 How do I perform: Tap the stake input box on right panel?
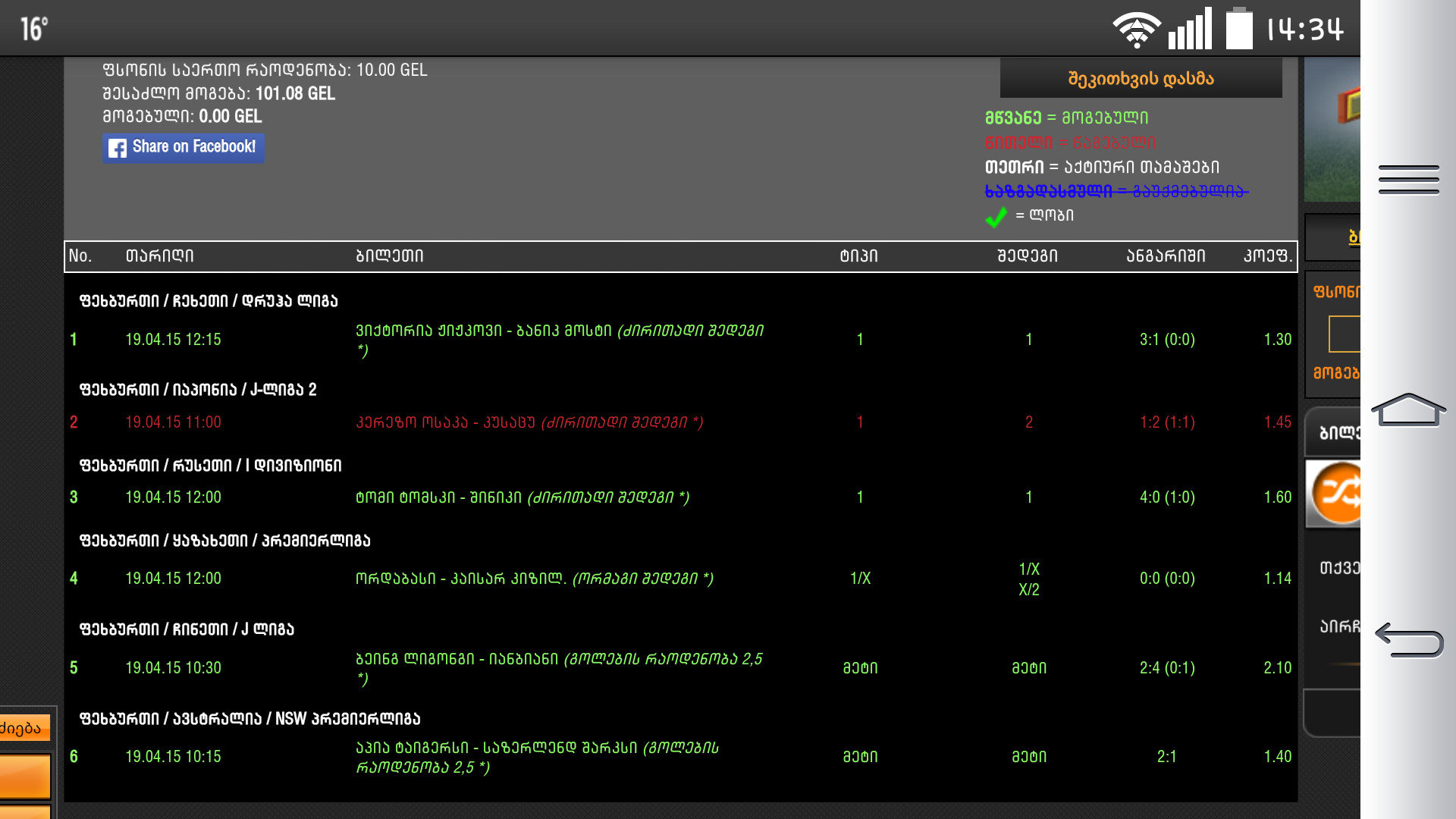click(x=1345, y=334)
